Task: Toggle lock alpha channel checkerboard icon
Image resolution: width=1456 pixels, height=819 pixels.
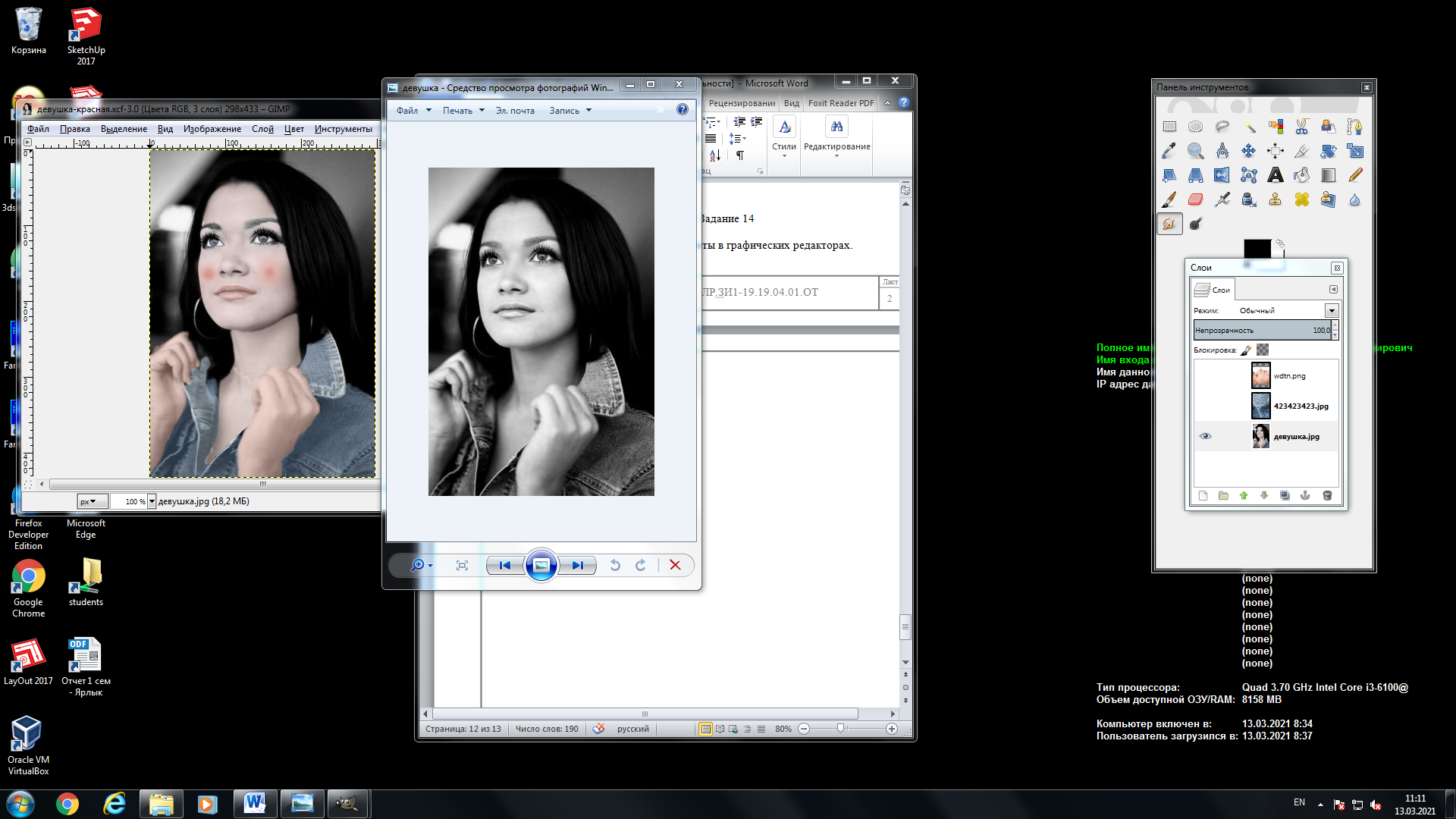Action: pyautogui.click(x=1263, y=350)
